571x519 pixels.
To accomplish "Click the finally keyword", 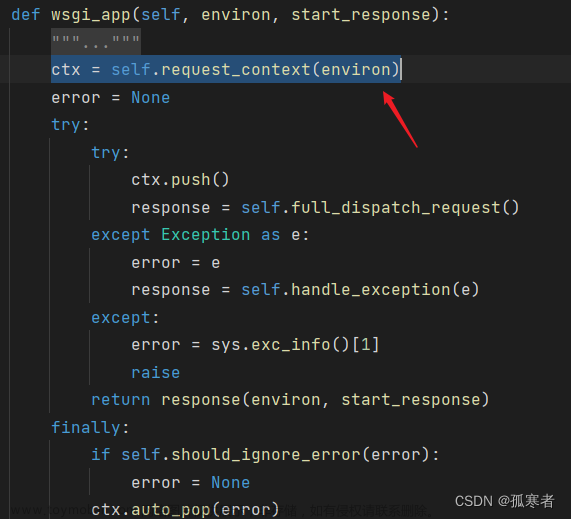I will pos(86,428).
